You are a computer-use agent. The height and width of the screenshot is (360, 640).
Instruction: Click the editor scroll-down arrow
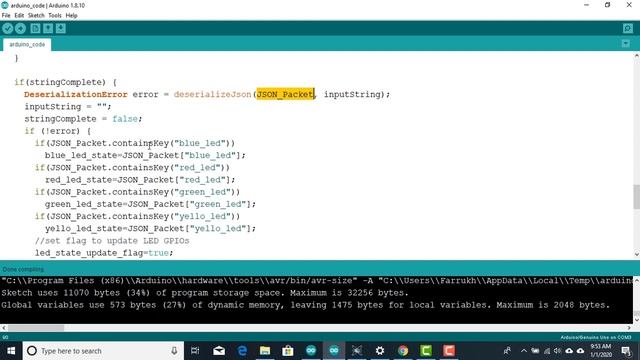(x=636, y=254)
